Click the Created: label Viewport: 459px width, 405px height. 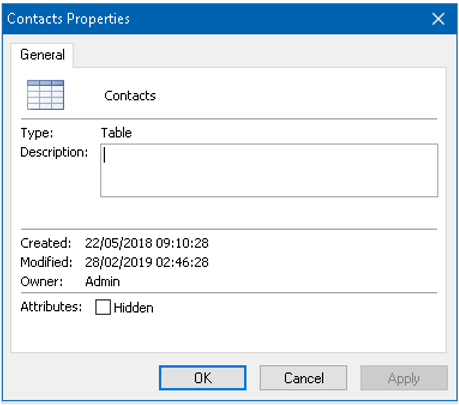click(x=46, y=243)
